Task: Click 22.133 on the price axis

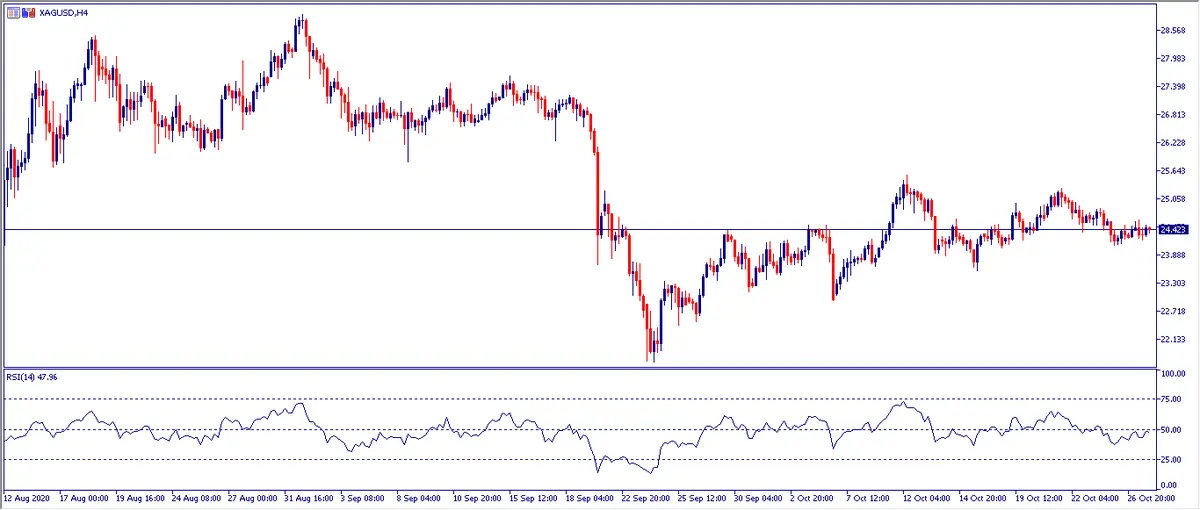Action: click(x=1172, y=340)
